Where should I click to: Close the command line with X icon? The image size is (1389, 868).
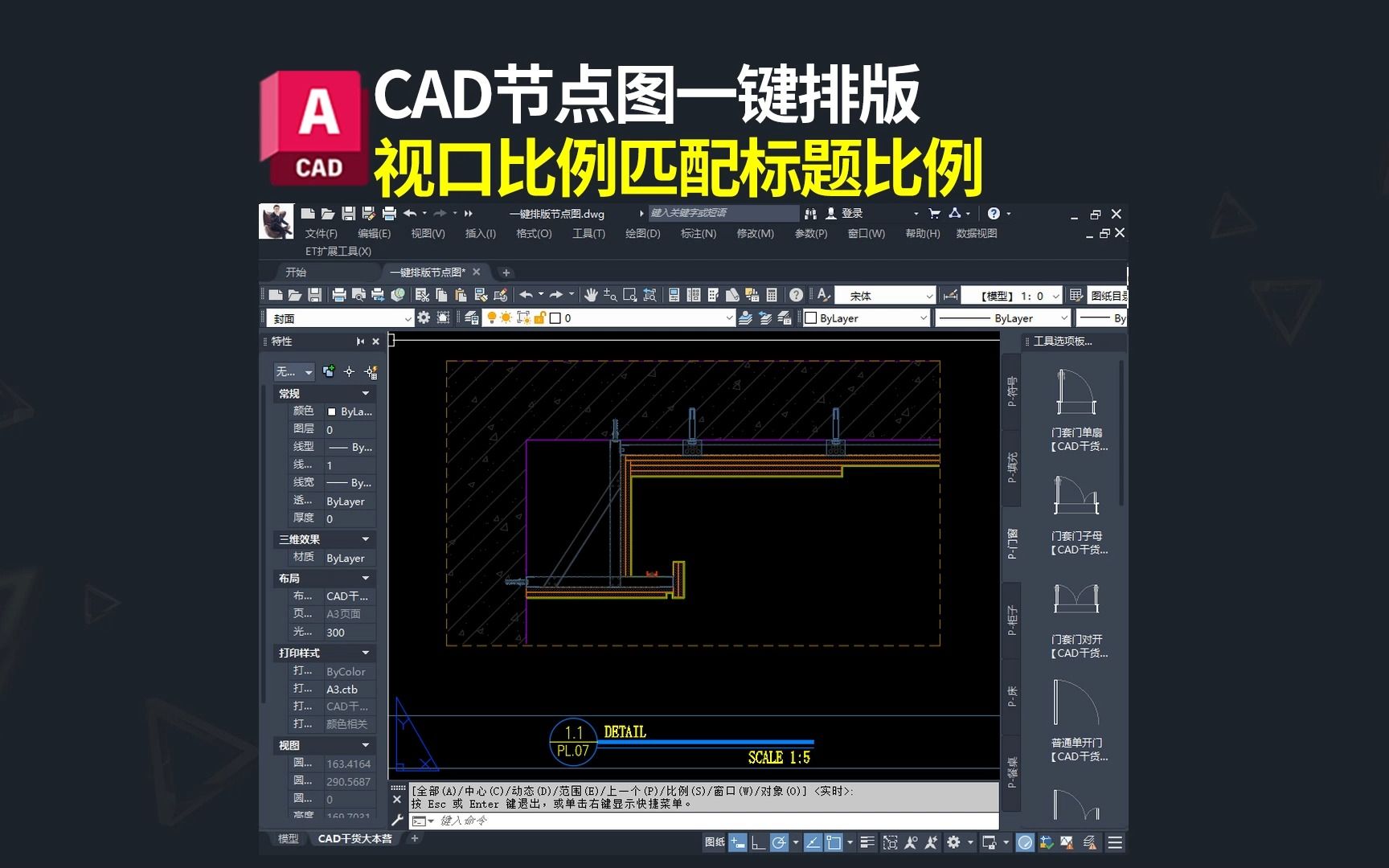pyautogui.click(x=397, y=800)
